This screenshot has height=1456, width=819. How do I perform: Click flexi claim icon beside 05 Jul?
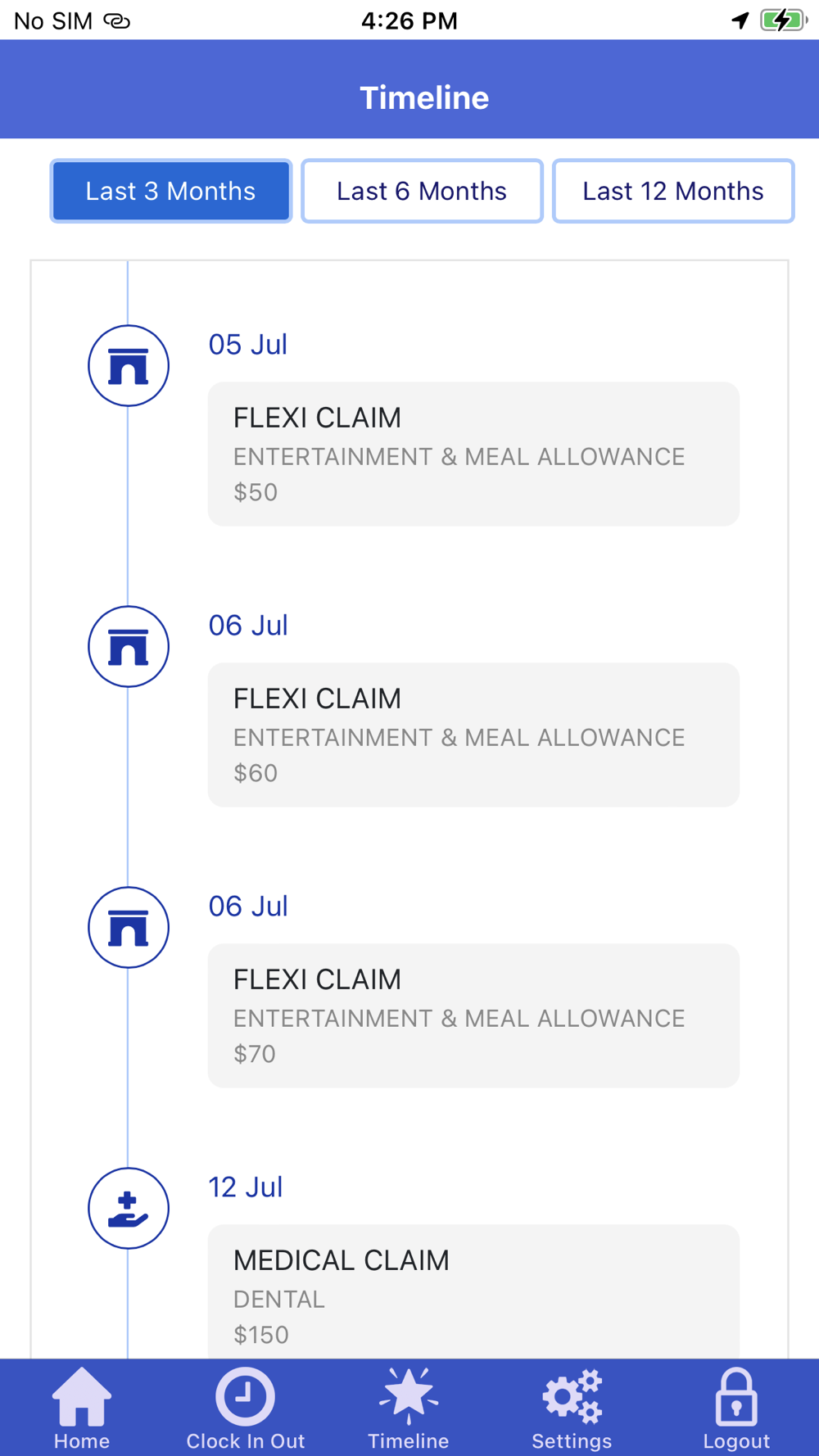[129, 366]
